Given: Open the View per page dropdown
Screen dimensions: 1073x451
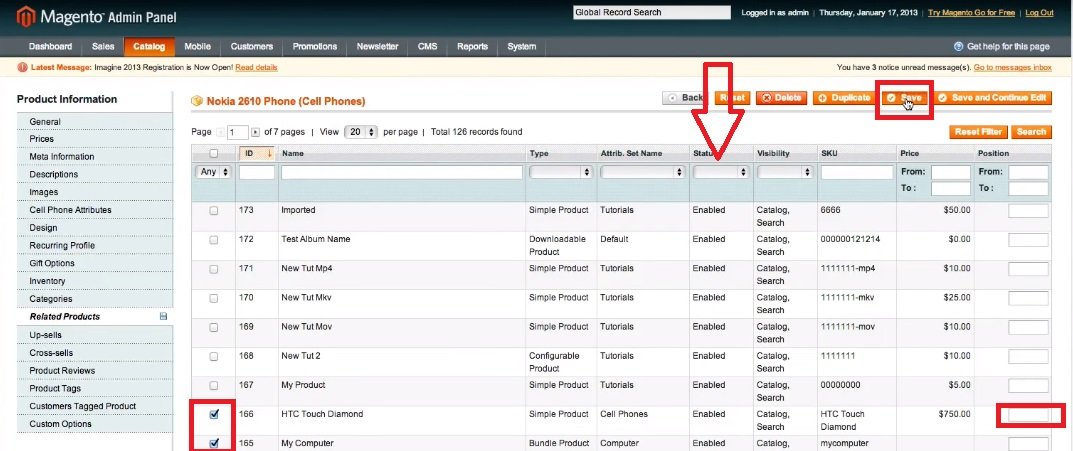Looking at the screenshot, I should (x=361, y=132).
